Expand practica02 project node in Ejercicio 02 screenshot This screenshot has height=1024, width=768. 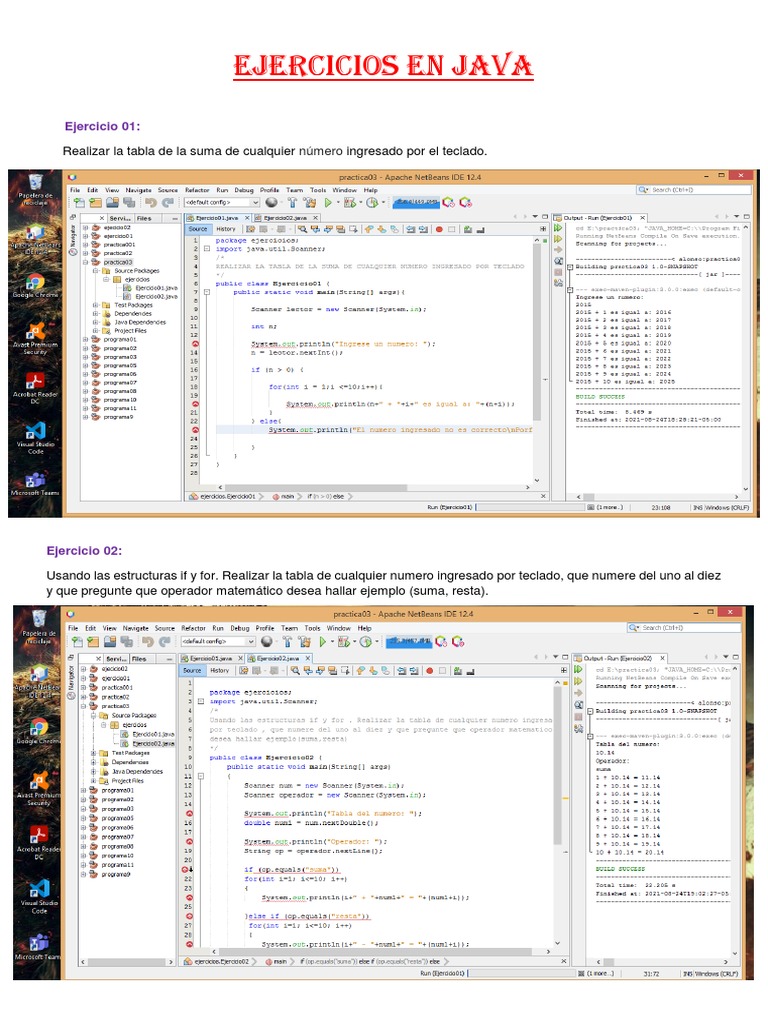click(x=83, y=697)
